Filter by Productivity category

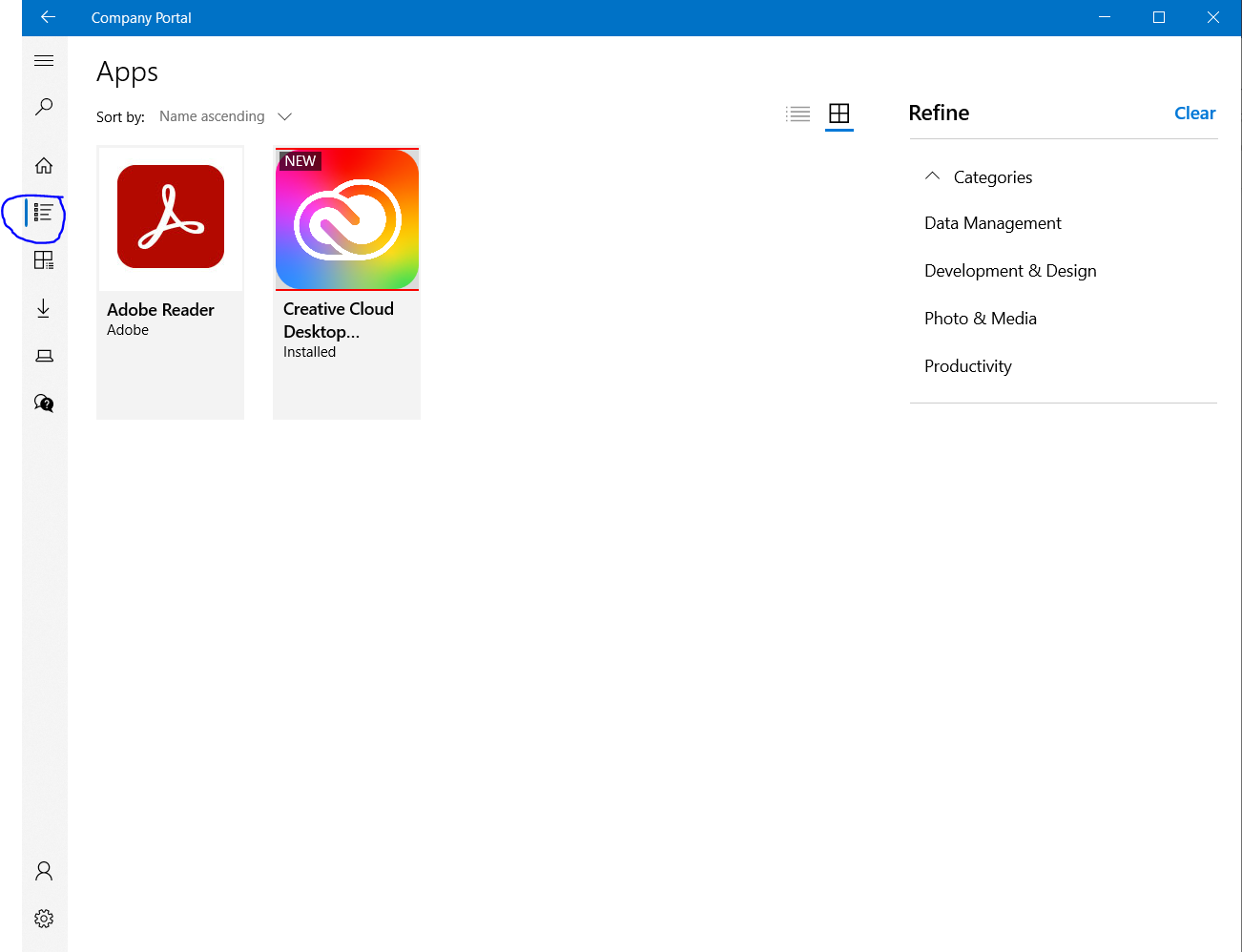(967, 366)
